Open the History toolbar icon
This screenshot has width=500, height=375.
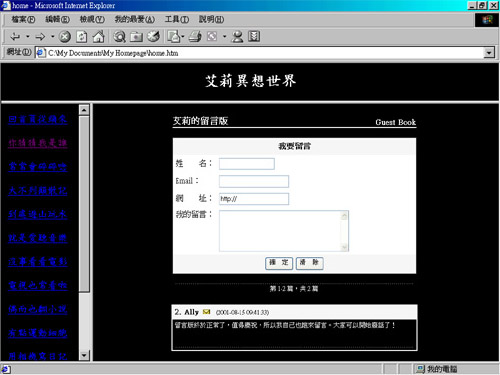pyautogui.click(x=153, y=36)
